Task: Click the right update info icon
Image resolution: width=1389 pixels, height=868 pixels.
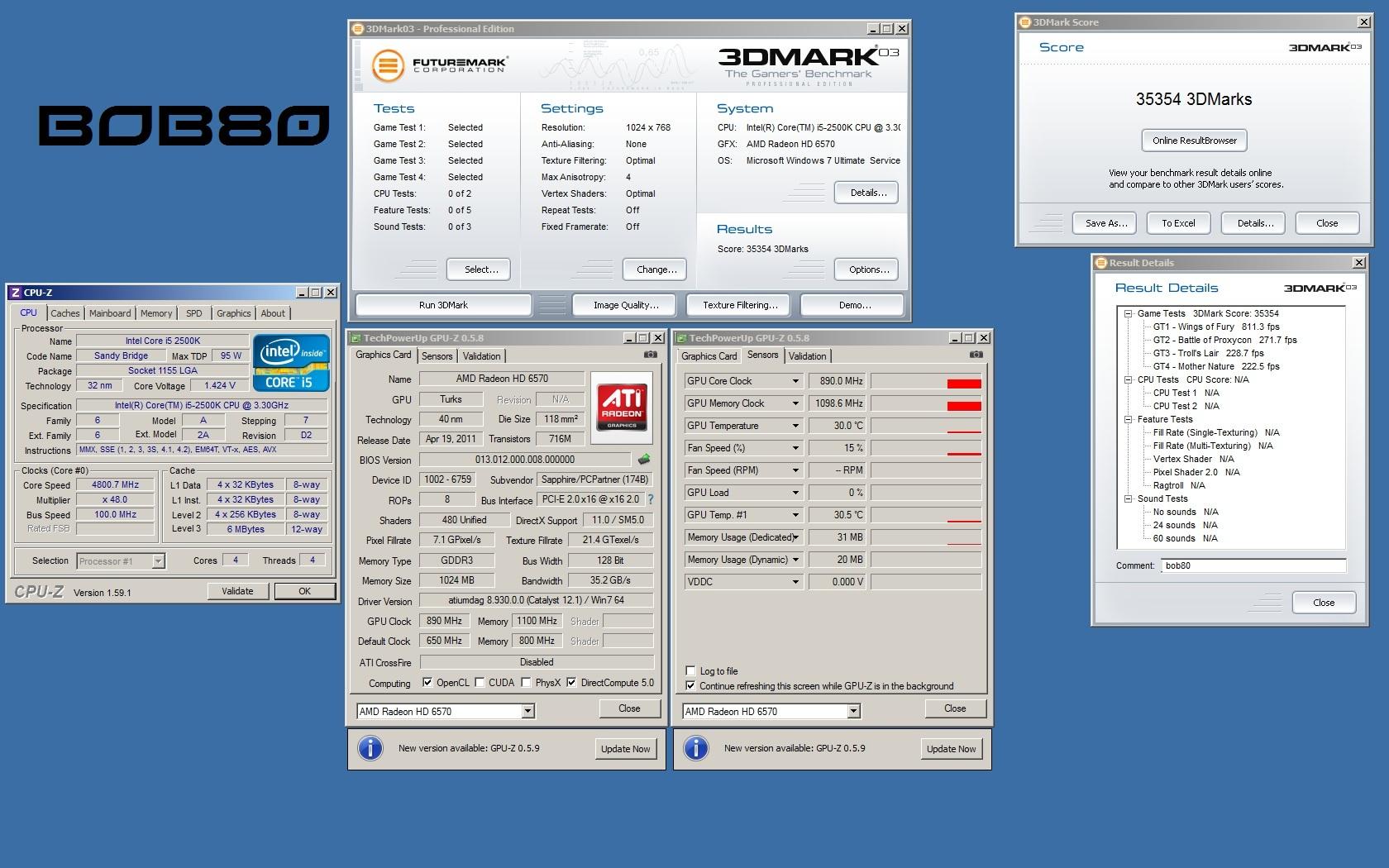Action: click(x=695, y=748)
